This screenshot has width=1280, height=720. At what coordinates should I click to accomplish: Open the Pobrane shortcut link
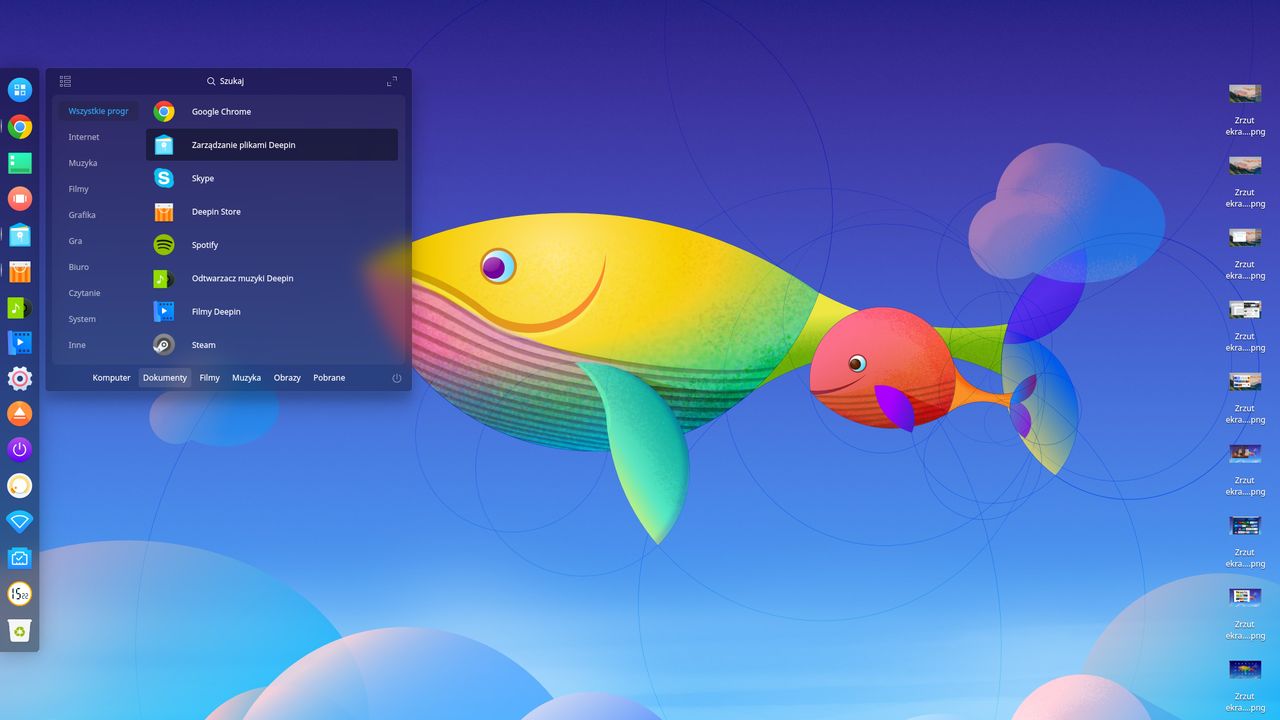pos(329,378)
